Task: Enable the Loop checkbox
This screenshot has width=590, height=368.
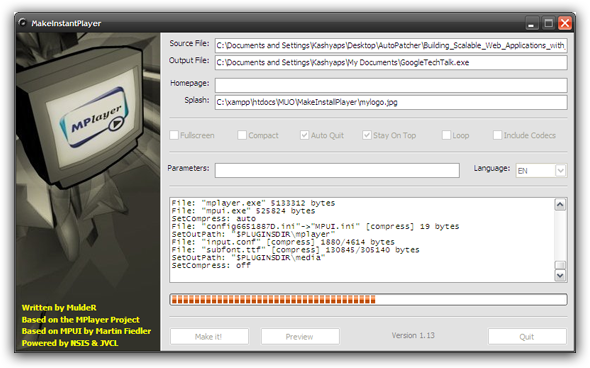Action: click(x=446, y=135)
